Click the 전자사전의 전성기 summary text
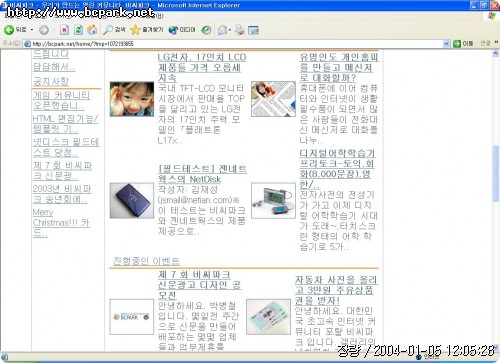 coord(338,220)
